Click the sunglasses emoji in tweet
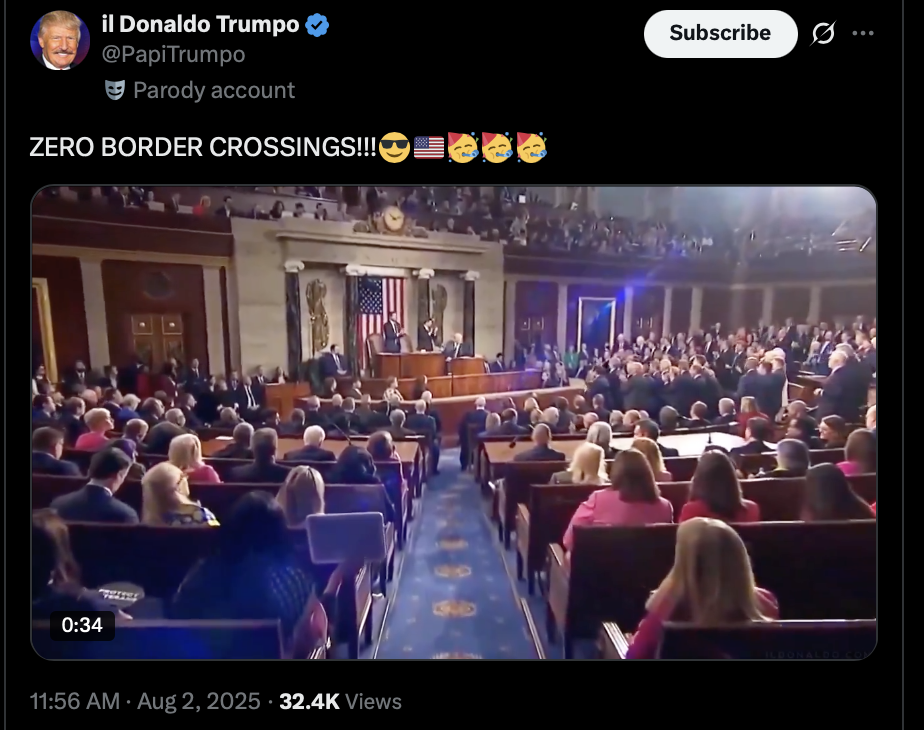 coord(394,147)
